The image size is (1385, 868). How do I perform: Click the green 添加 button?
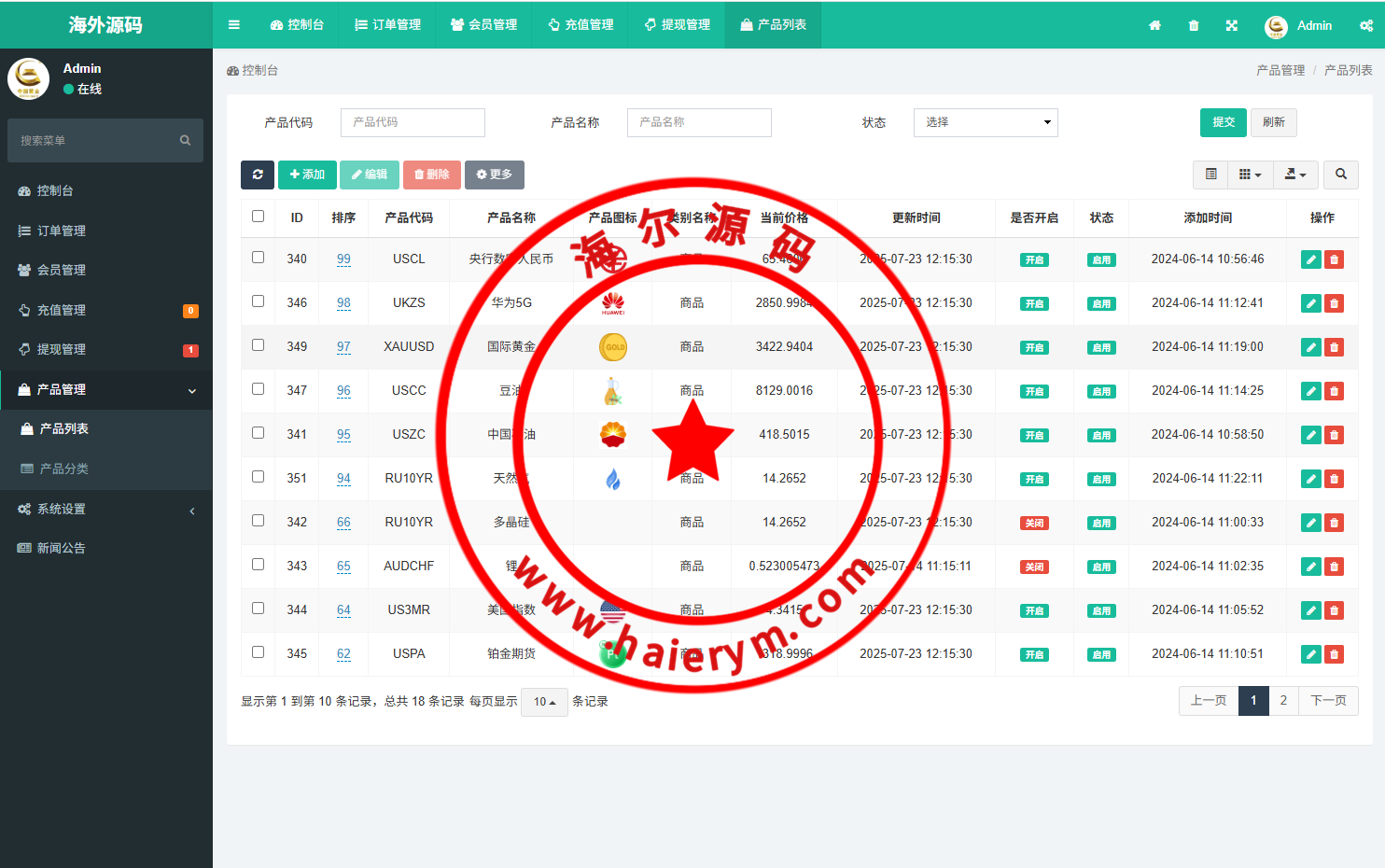tap(307, 175)
